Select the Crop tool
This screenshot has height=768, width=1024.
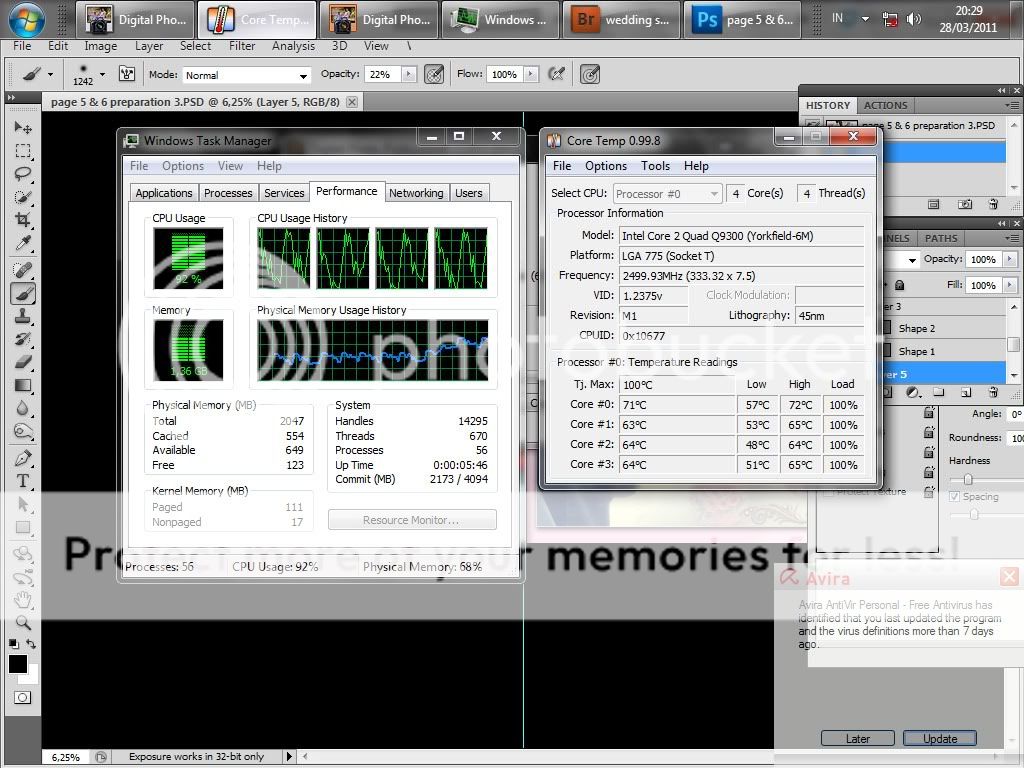click(x=23, y=219)
